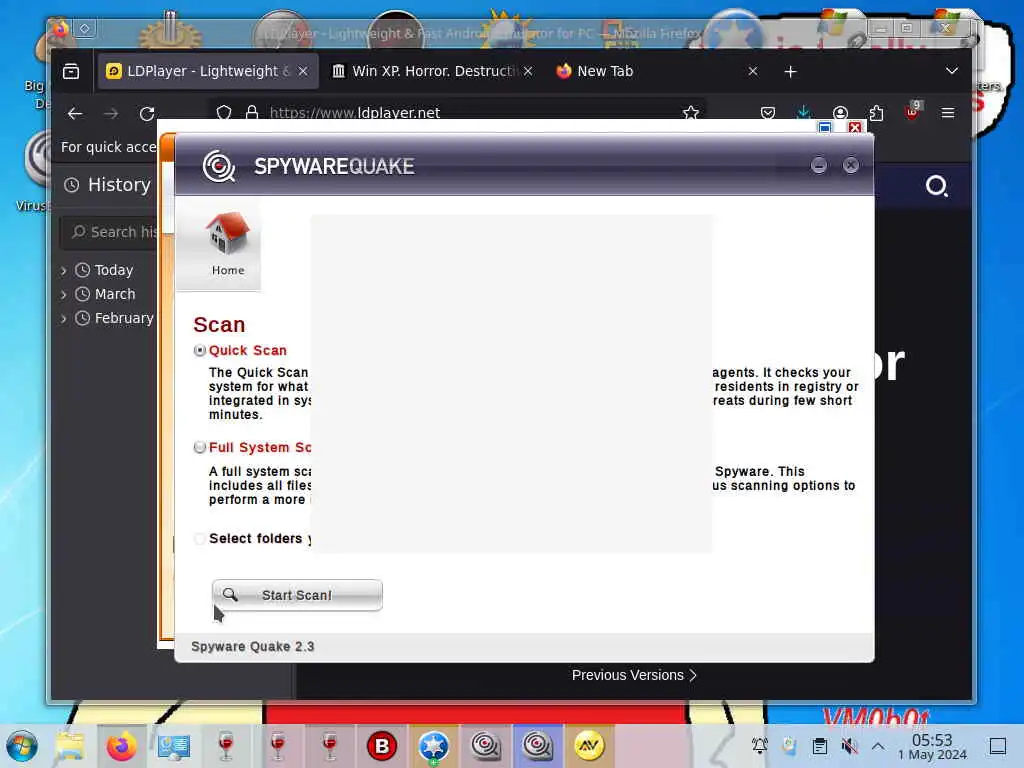Open the file manager from the taskbar
This screenshot has height=768, width=1024.
69,746
